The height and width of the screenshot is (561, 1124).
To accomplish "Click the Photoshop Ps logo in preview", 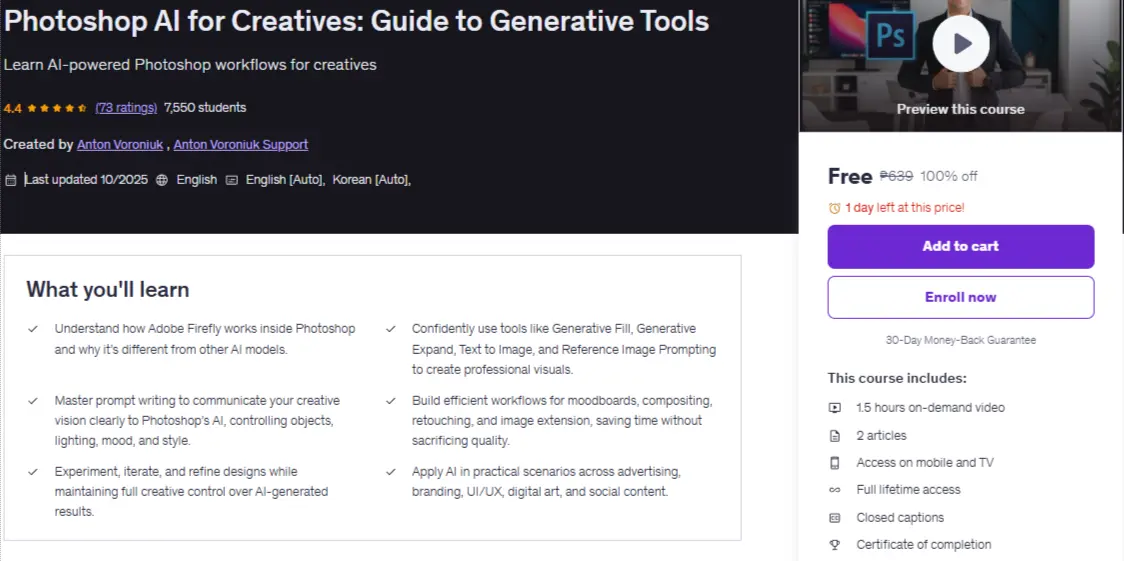I will [x=890, y=37].
